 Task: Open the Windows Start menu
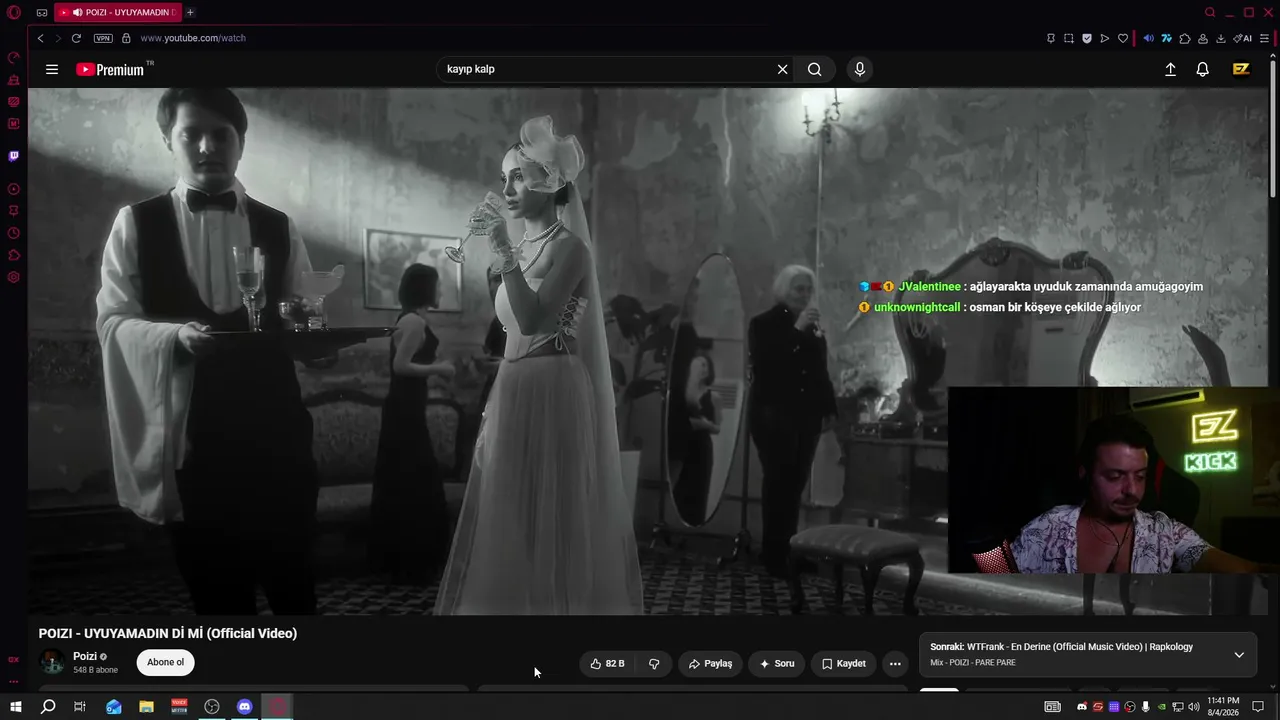tap(15, 707)
